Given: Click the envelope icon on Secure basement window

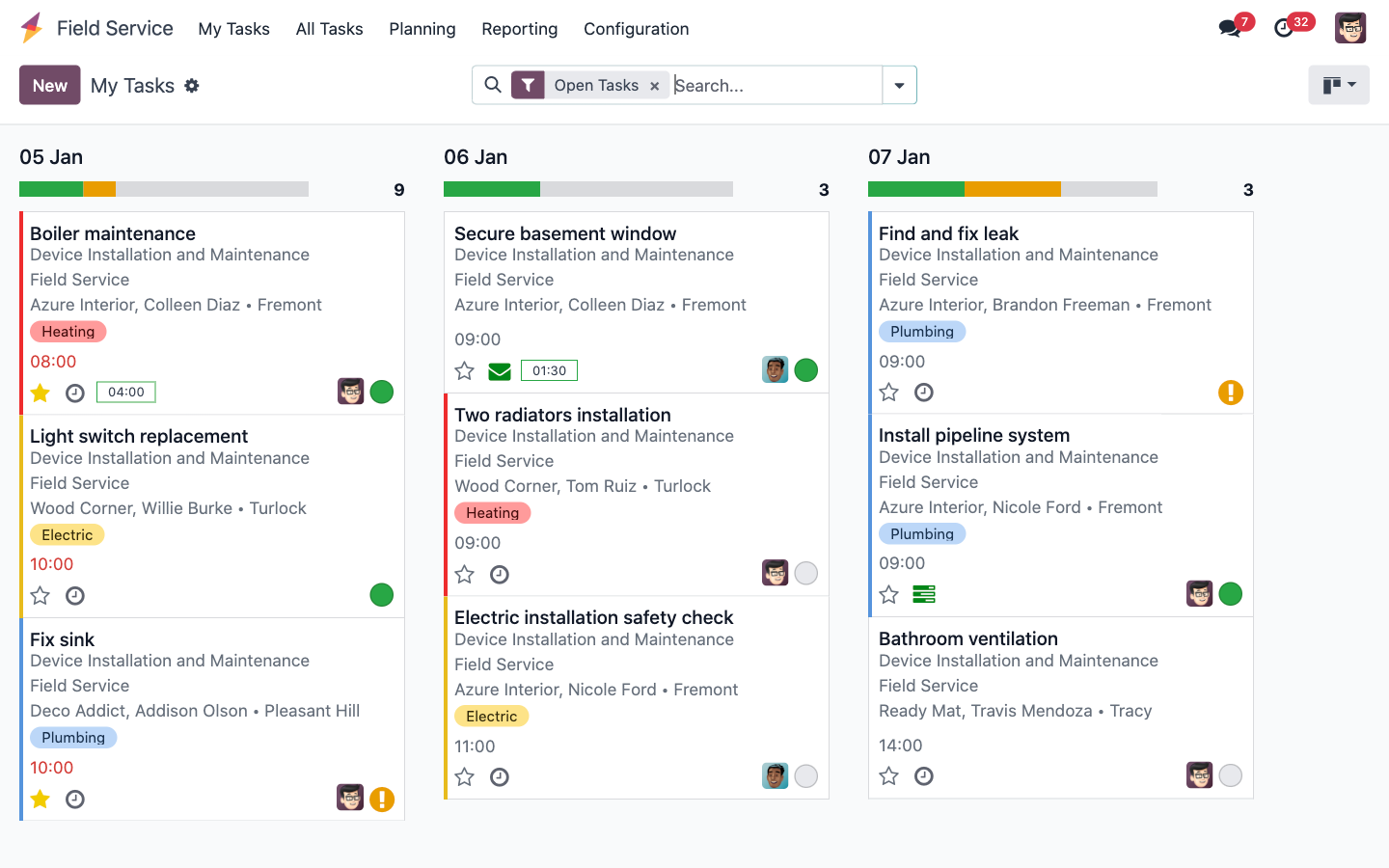Looking at the screenshot, I should tap(500, 370).
